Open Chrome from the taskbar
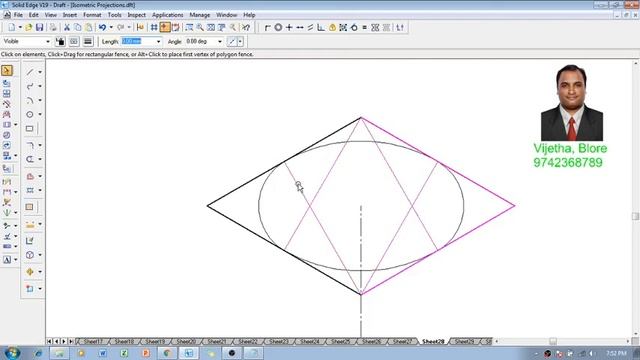 (x=167, y=353)
